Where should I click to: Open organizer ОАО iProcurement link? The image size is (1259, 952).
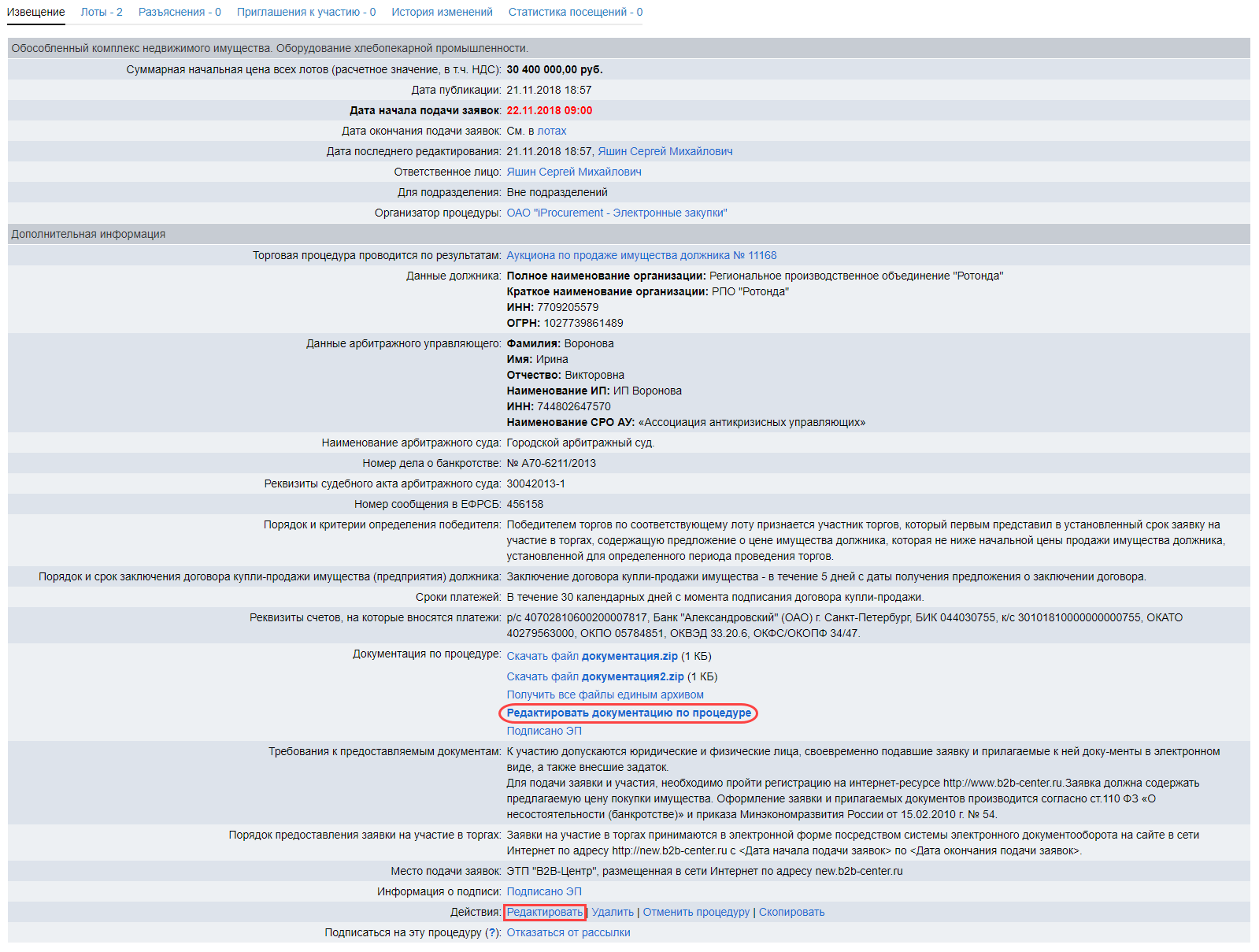point(617,213)
